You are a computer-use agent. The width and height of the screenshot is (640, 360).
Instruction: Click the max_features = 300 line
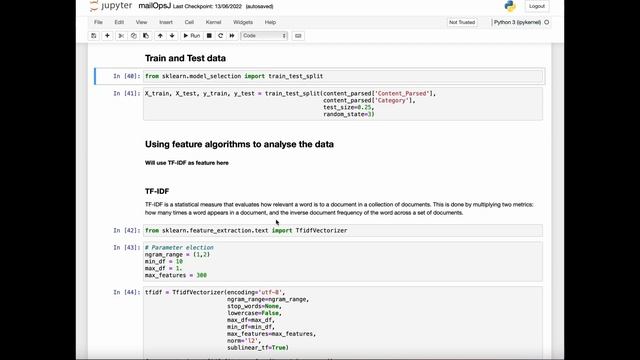[x=176, y=276]
